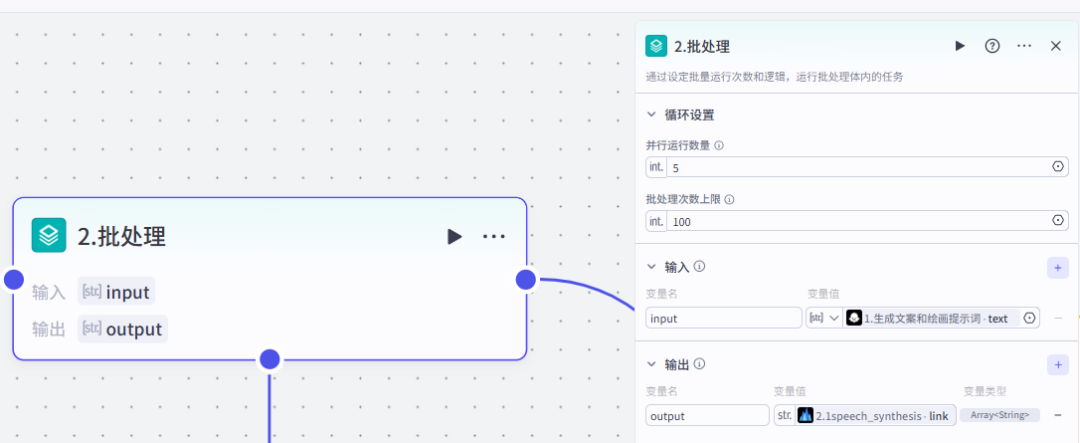Collapse the 输入 section

click(652, 267)
